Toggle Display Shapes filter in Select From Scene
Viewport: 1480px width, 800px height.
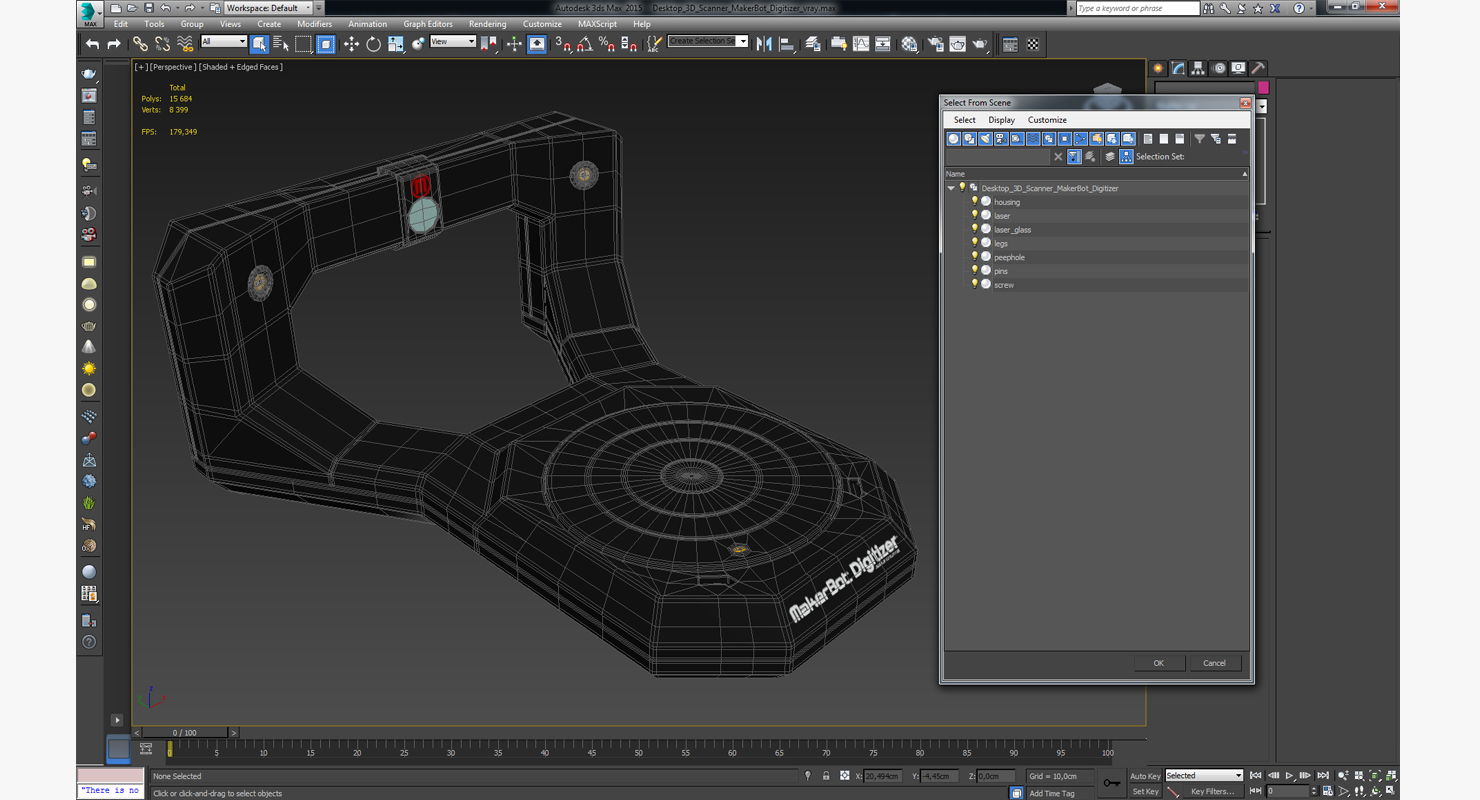[969, 139]
